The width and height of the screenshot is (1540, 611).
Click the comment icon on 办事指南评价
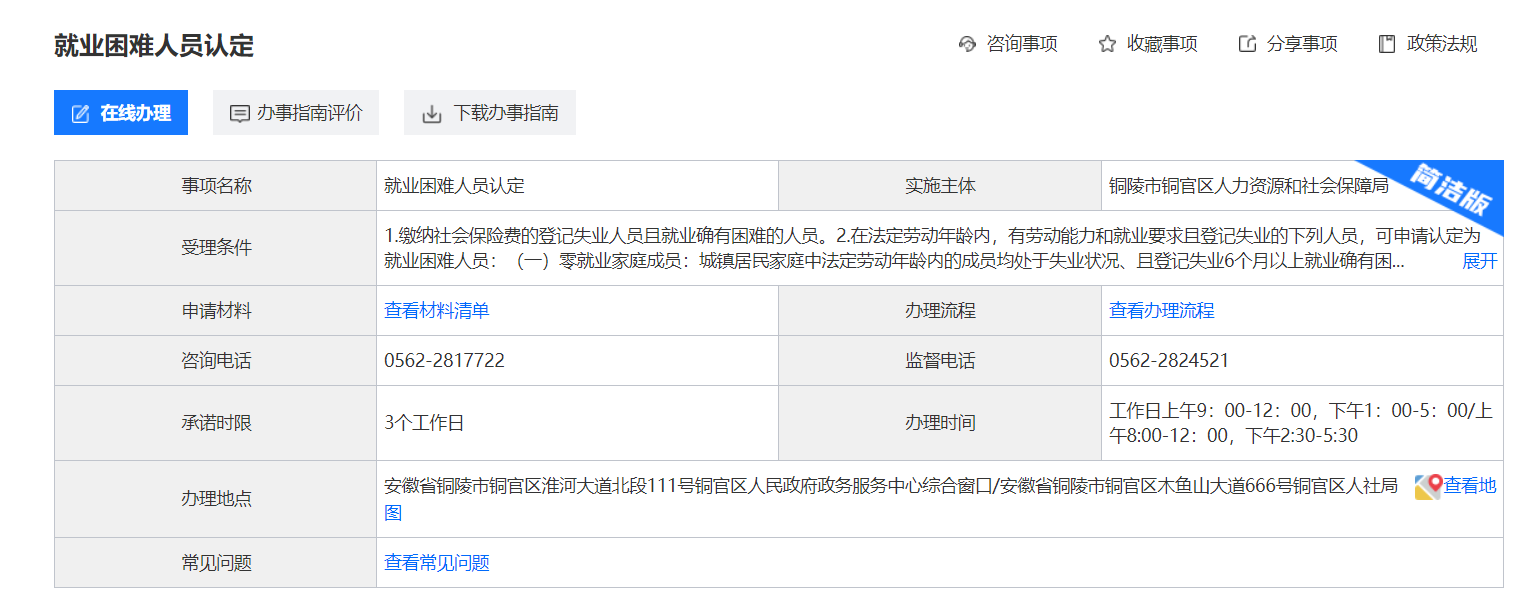[x=239, y=113]
